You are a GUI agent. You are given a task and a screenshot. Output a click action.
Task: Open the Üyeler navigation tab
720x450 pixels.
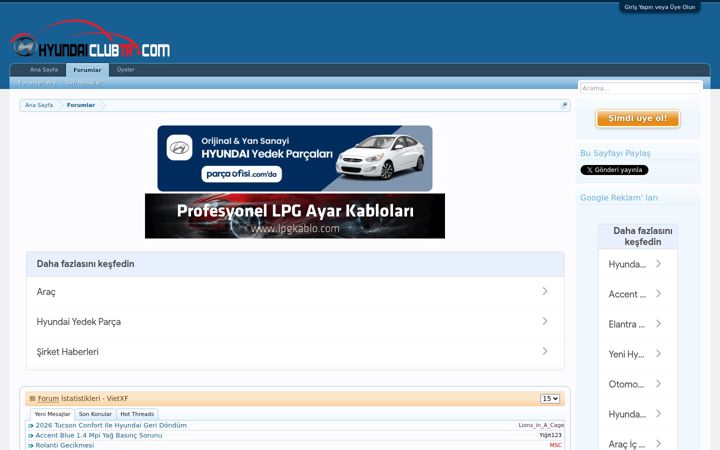point(125,70)
